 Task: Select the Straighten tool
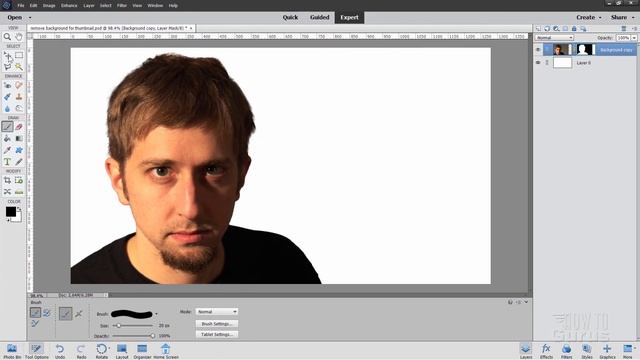[x=19, y=191]
